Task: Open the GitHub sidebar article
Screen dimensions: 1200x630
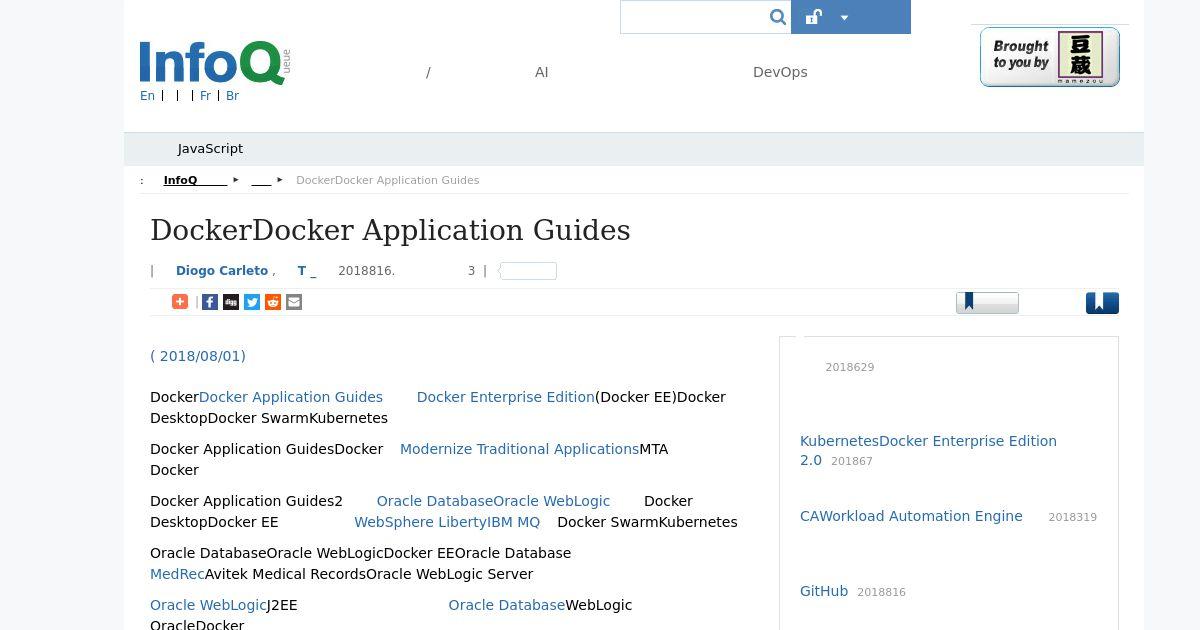Action: pyautogui.click(x=824, y=591)
